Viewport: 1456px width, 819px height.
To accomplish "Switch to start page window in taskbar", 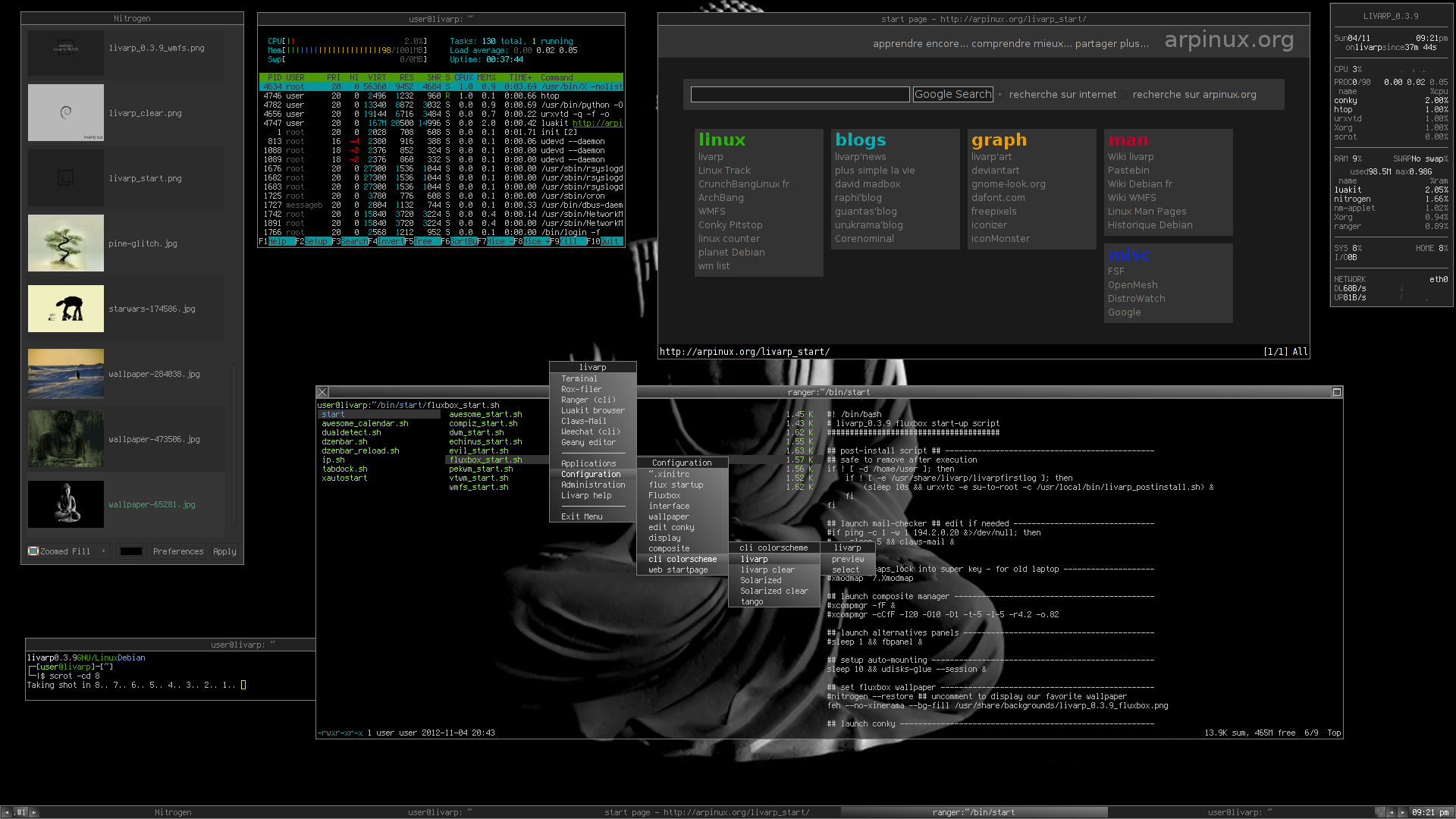I will pos(707,812).
